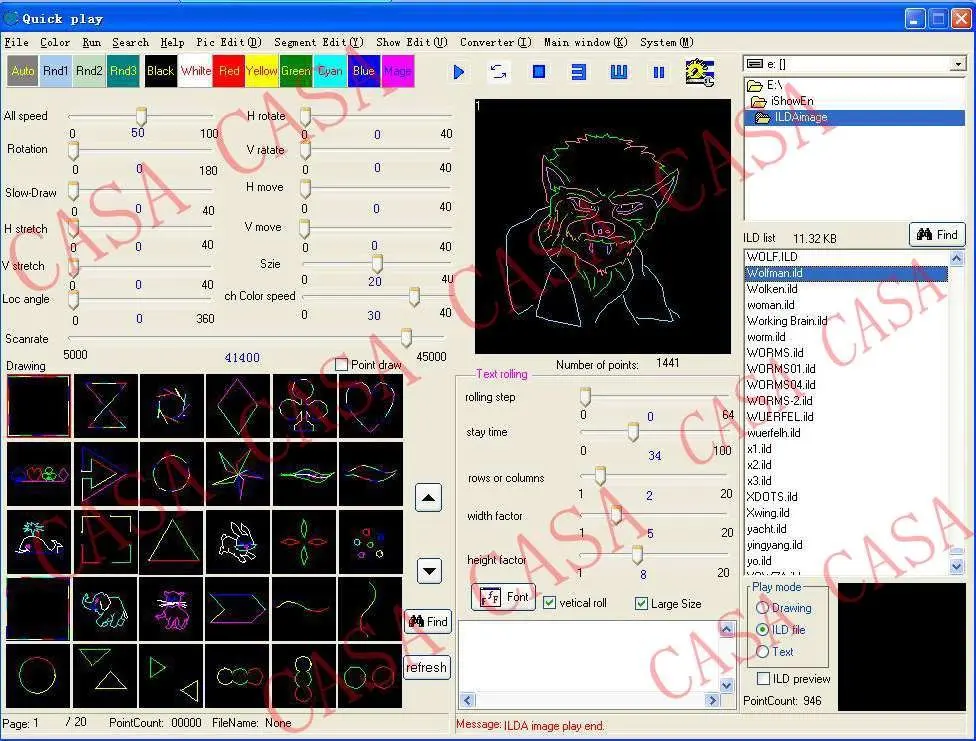
Task: Click the Scanrate slider handle
Action: point(406,337)
